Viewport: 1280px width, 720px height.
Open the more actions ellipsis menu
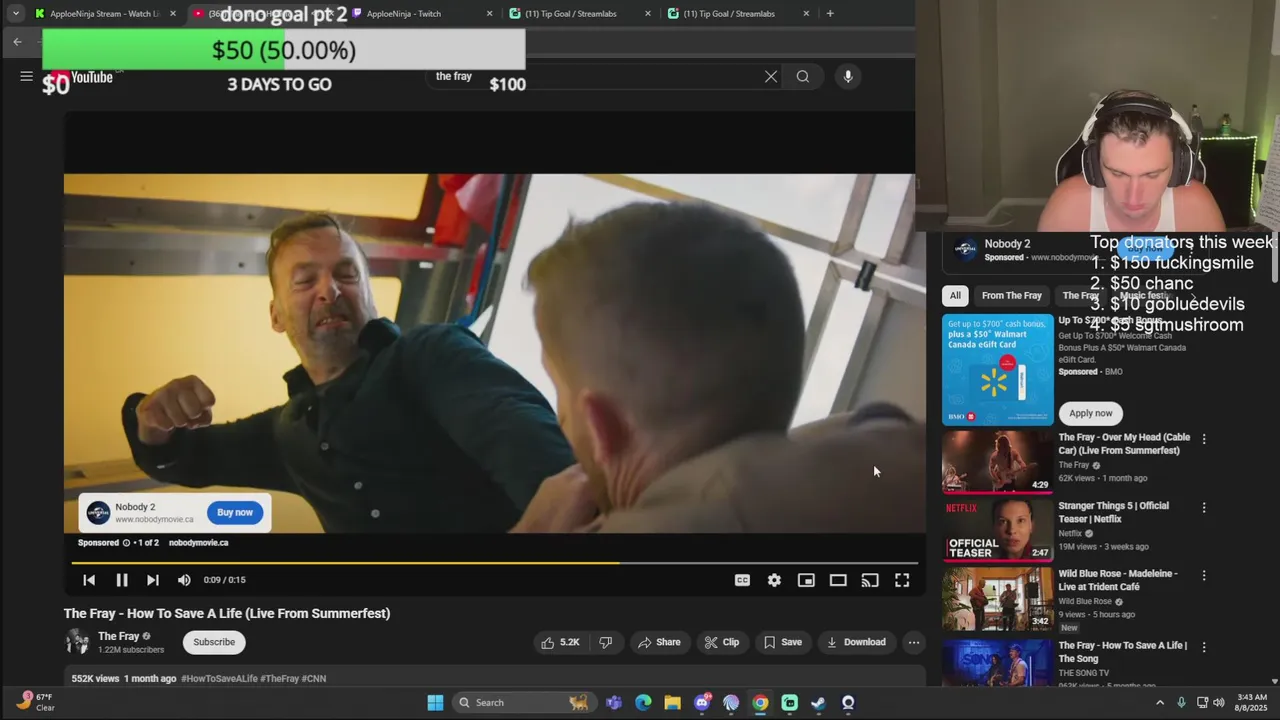914,642
